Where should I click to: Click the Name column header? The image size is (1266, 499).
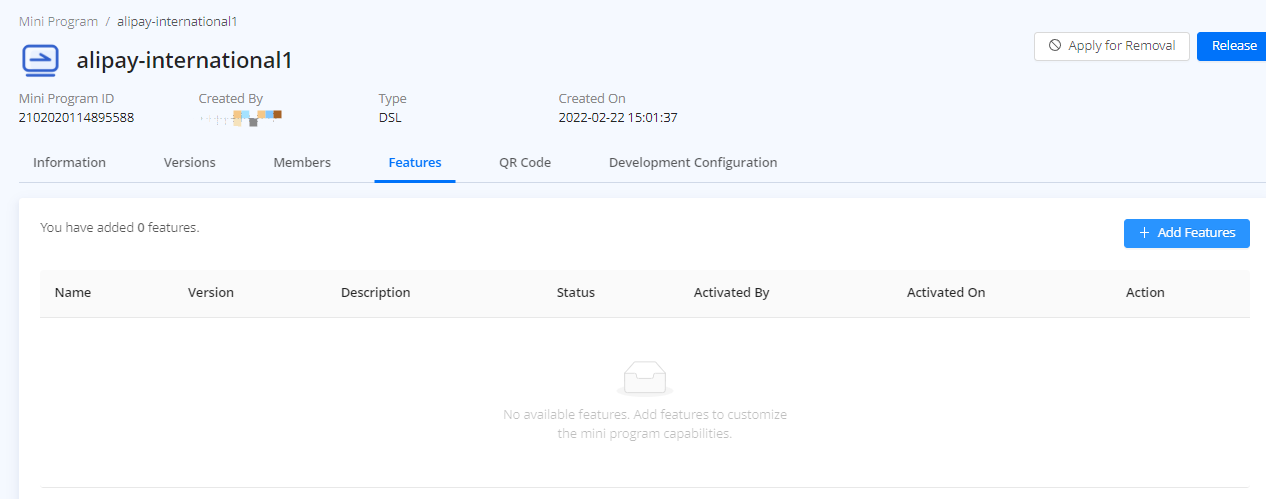(x=73, y=293)
